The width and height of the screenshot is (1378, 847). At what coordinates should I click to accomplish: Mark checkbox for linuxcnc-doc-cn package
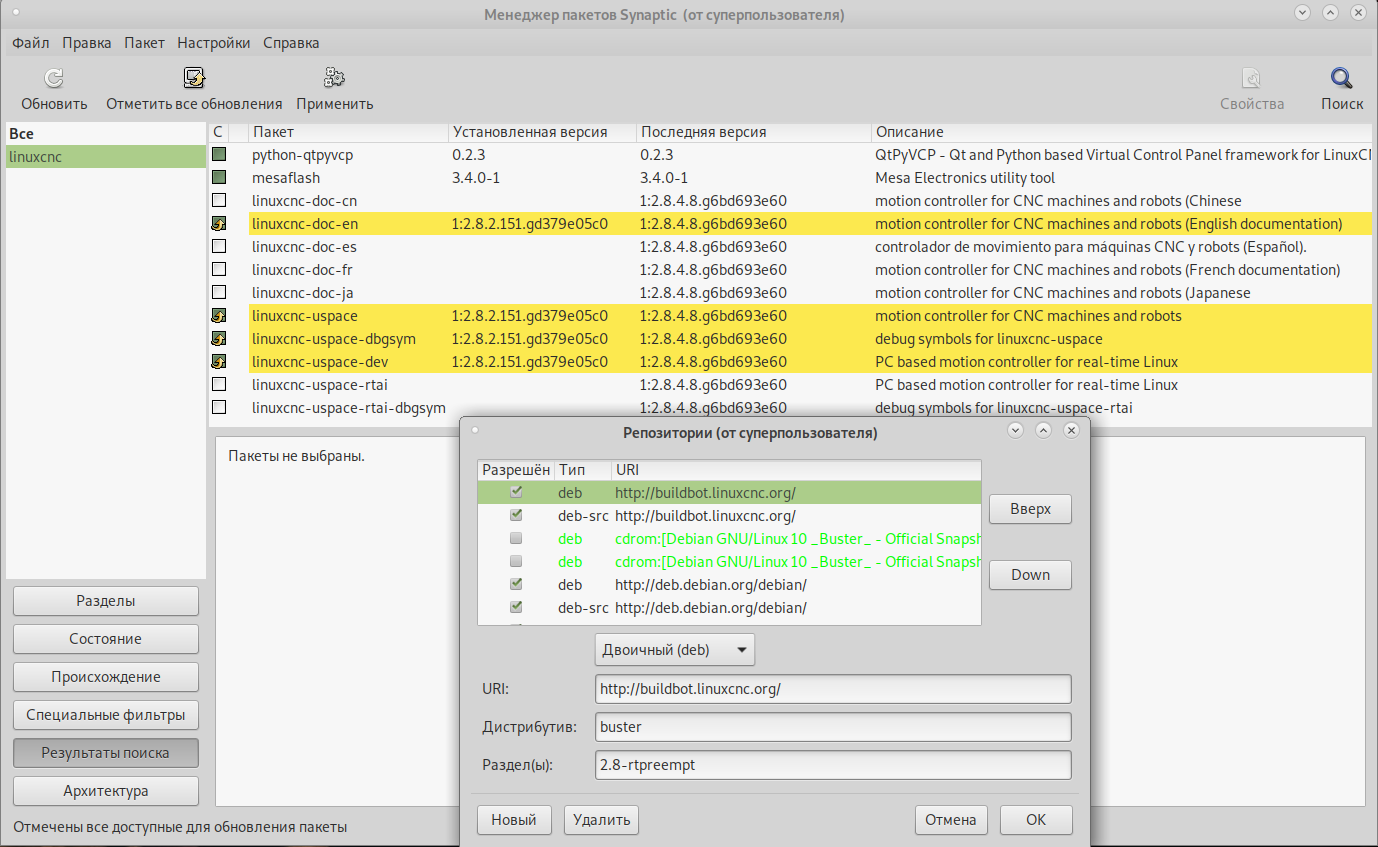[219, 201]
